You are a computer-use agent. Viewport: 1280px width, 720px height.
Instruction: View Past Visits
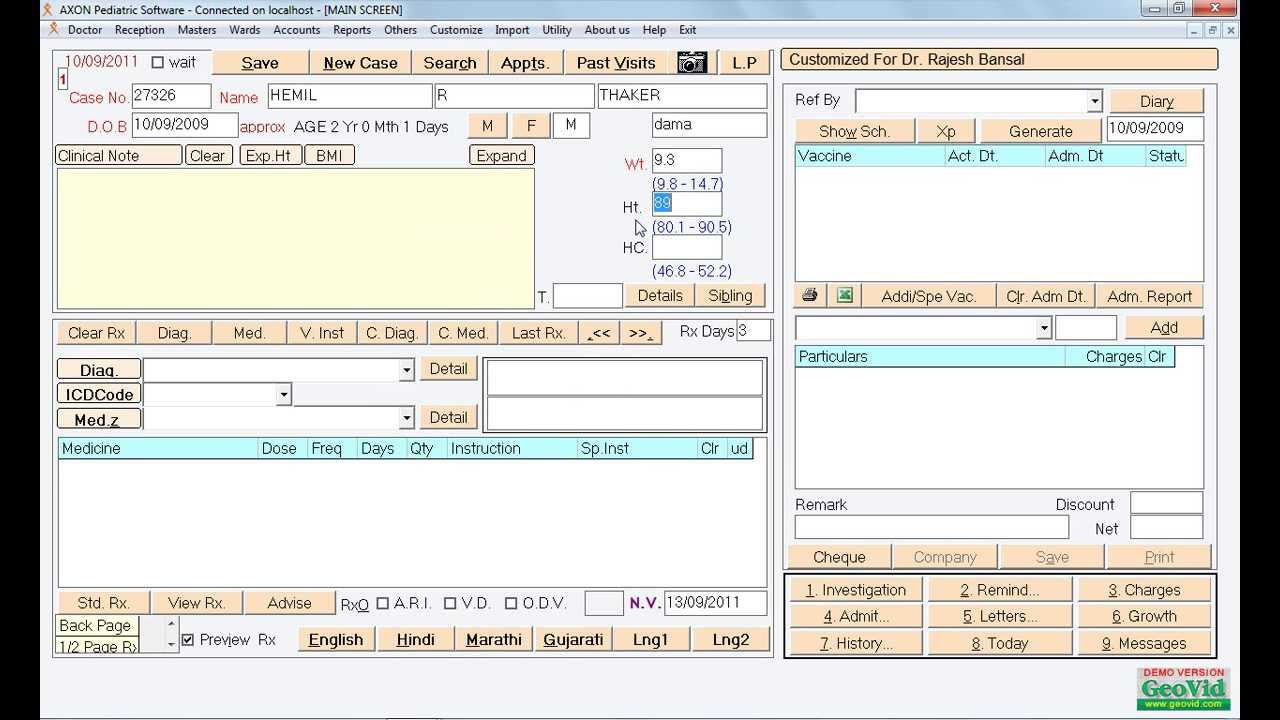616,63
